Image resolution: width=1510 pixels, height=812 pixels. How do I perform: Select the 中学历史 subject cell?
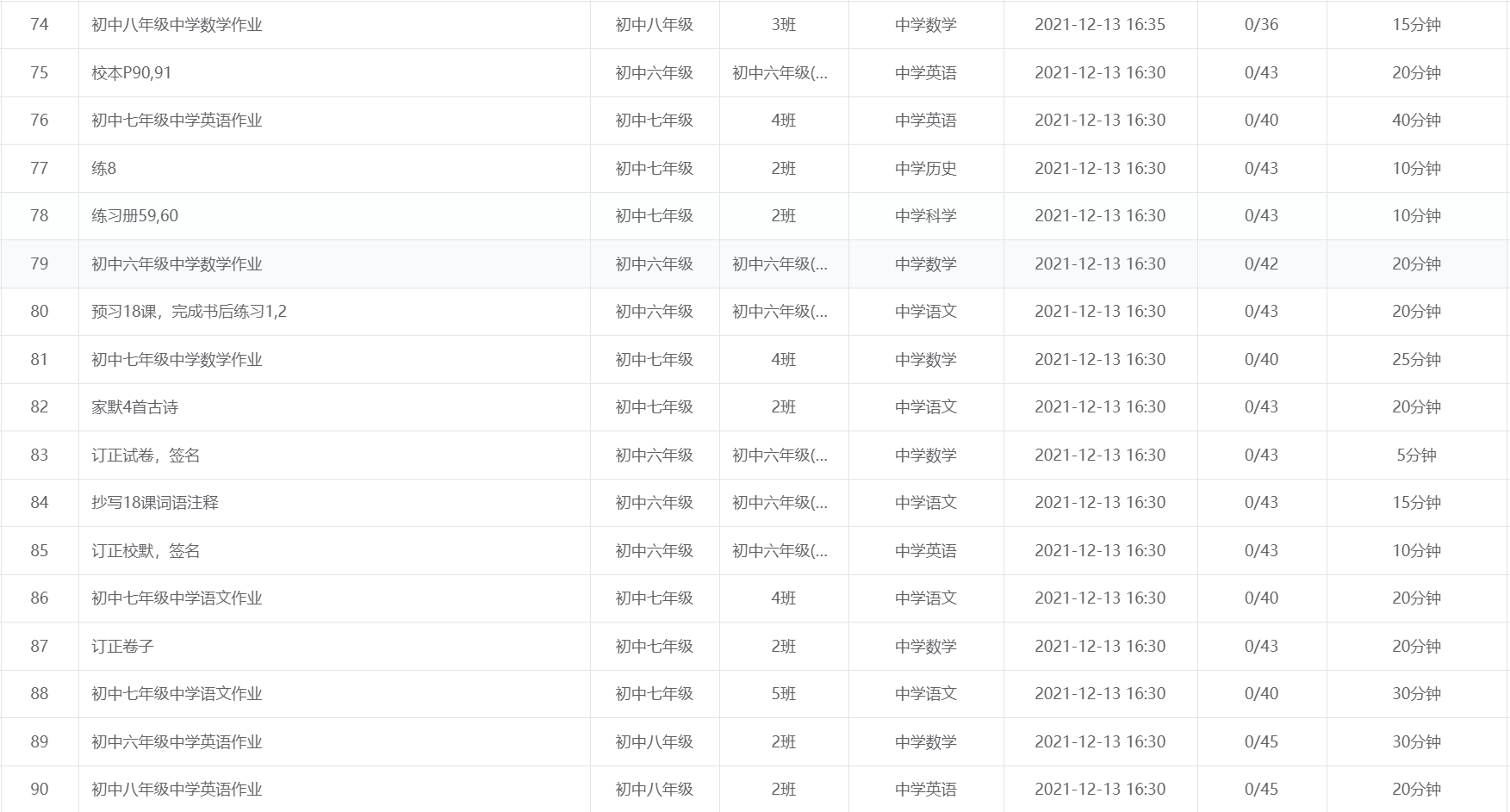click(925, 169)
